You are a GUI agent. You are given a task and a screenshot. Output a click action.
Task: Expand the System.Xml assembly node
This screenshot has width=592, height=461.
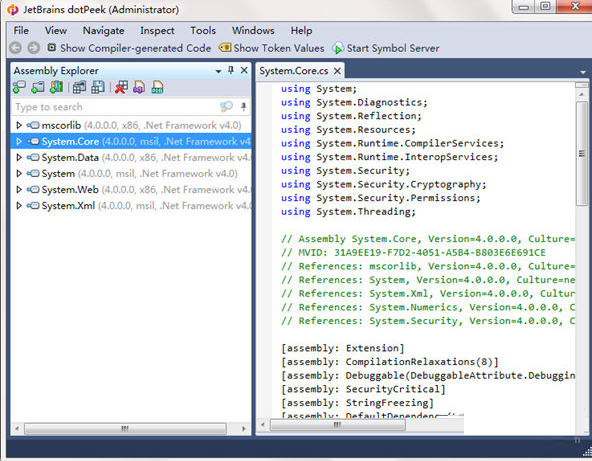point(18,205)
